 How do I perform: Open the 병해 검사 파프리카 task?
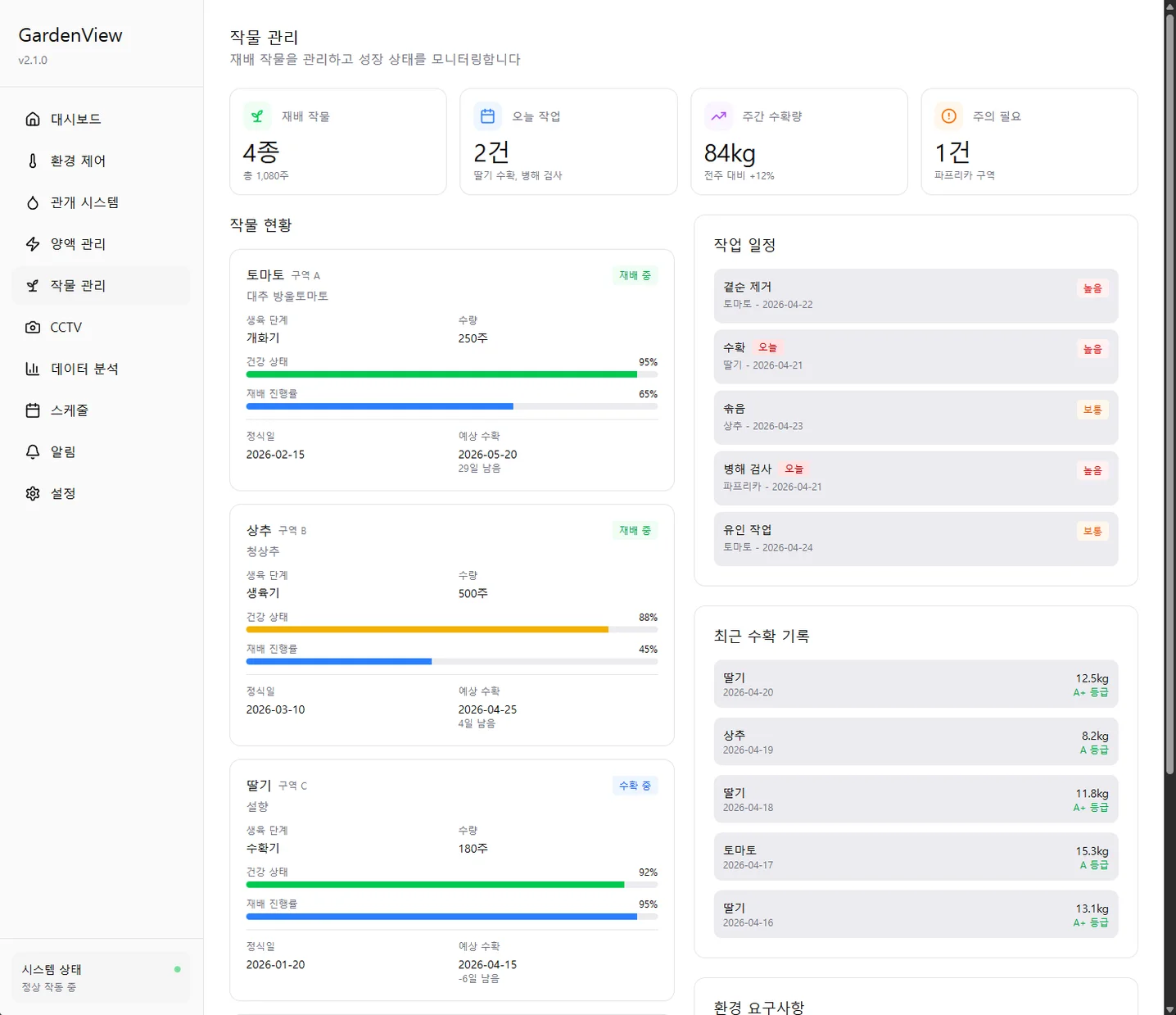[x=916, y=478]
